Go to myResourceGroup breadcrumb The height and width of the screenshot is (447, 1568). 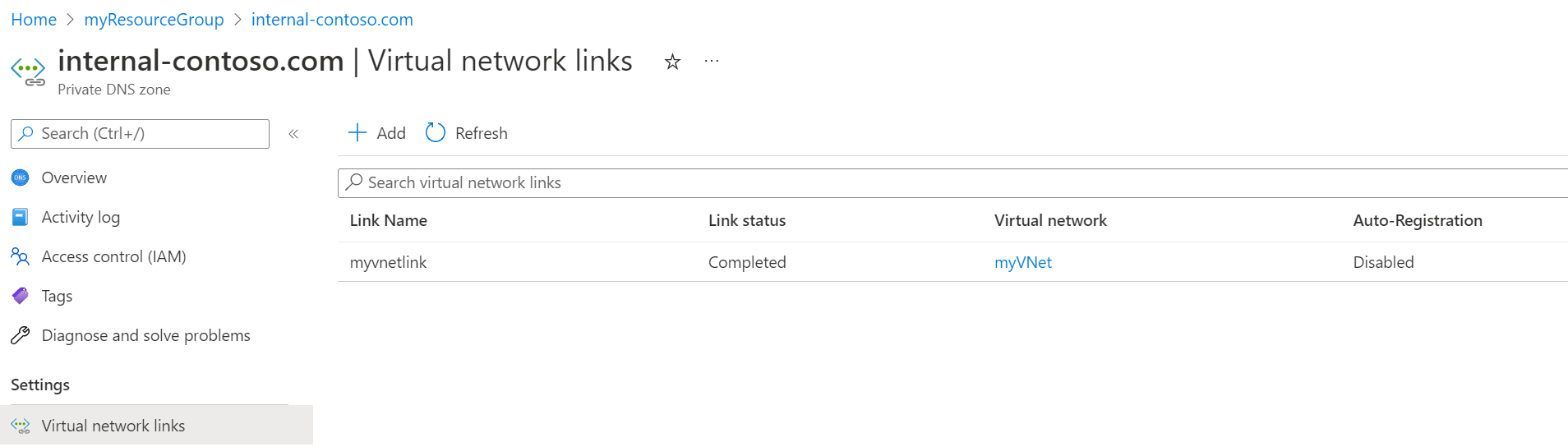click(154, 20)
